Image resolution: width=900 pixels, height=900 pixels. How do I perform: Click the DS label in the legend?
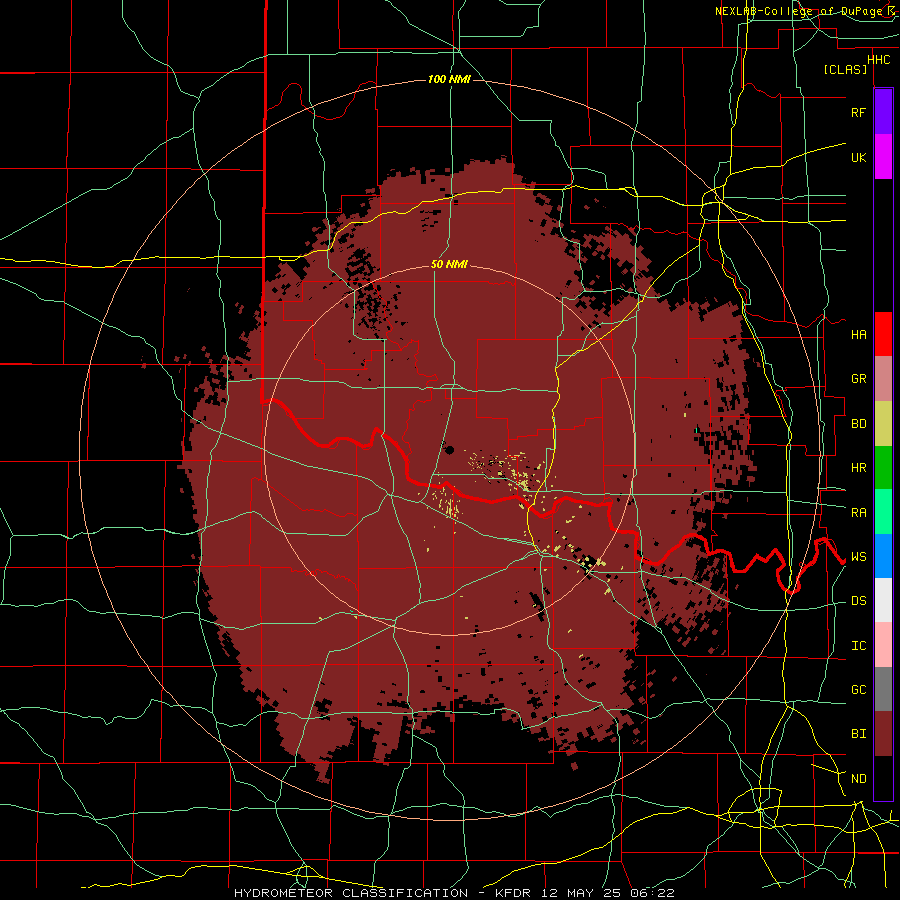point(858,600)
